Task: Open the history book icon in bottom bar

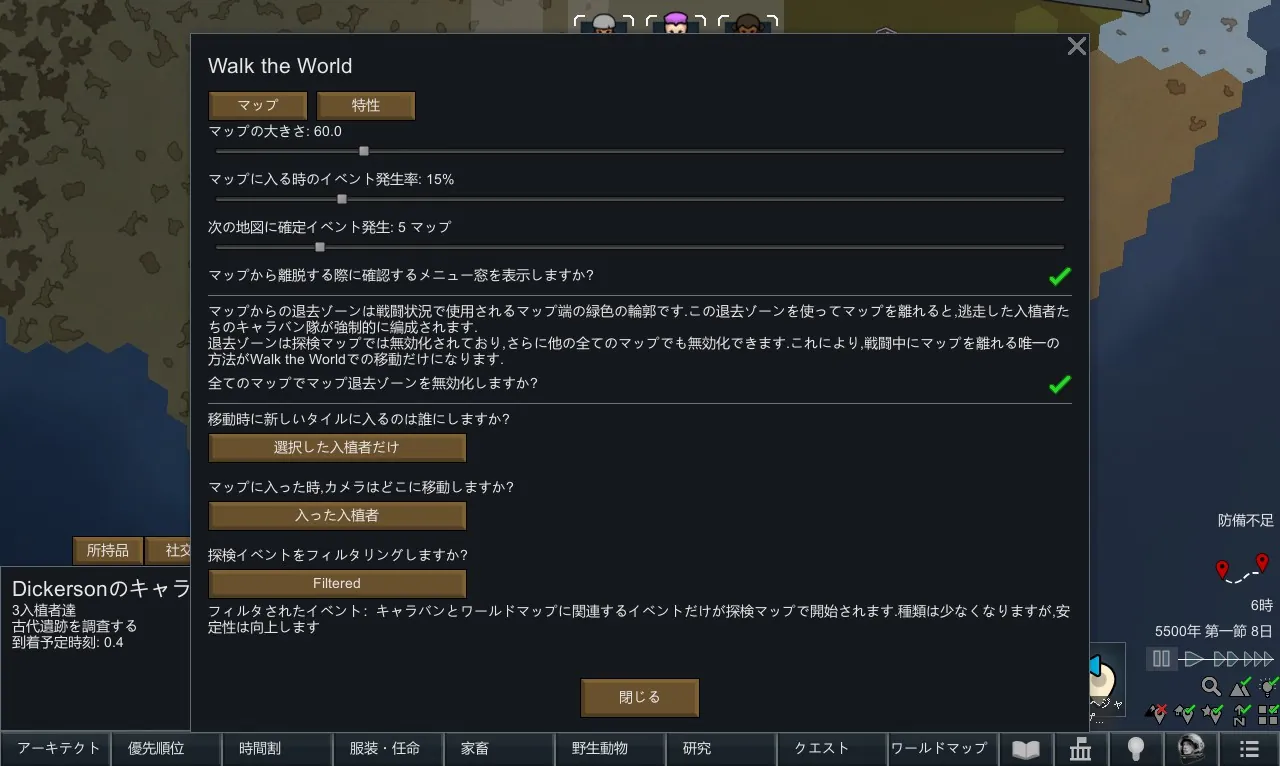Action: click(x=1026, y=749)
